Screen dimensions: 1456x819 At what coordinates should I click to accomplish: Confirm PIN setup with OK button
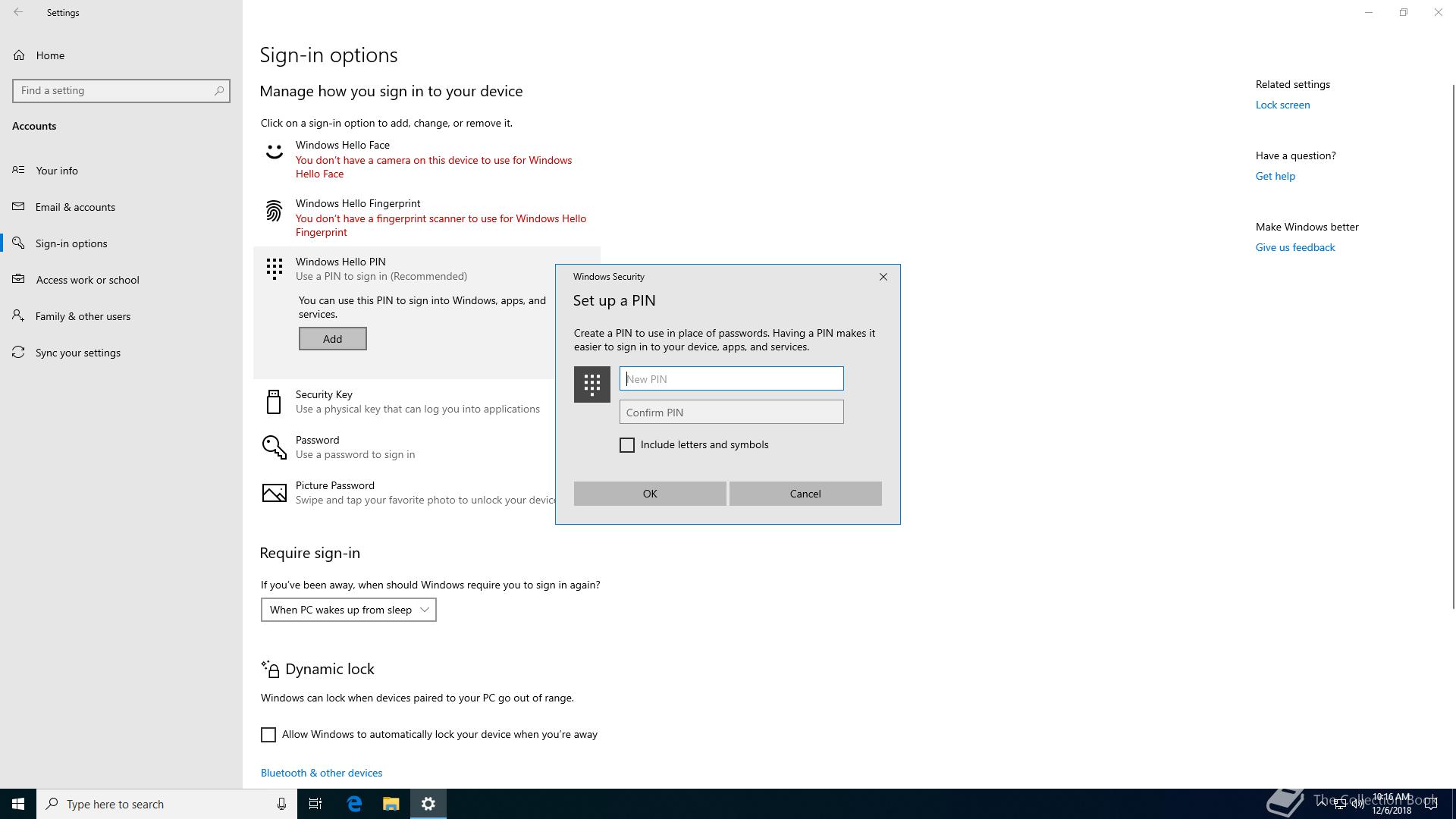[650, 494]
